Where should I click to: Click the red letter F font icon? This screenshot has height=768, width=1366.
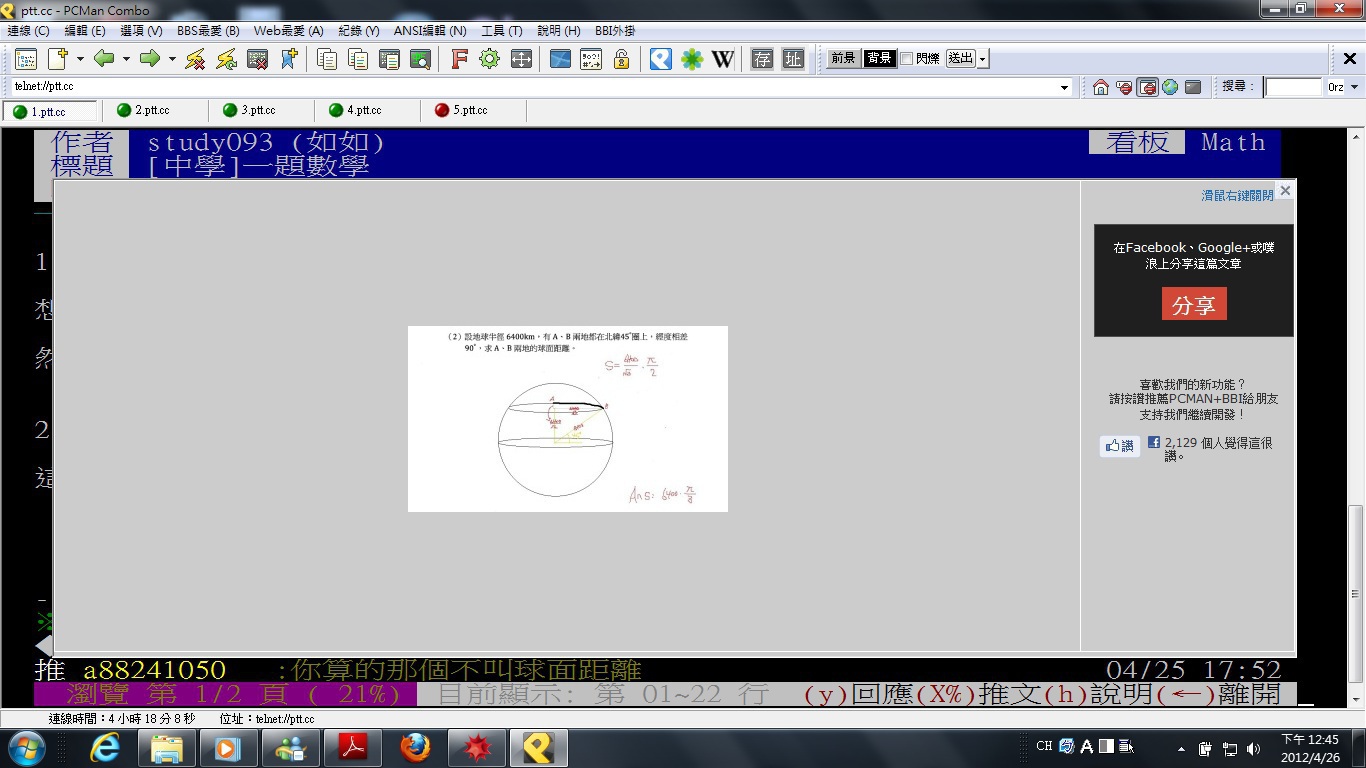(x=459, y=59)
